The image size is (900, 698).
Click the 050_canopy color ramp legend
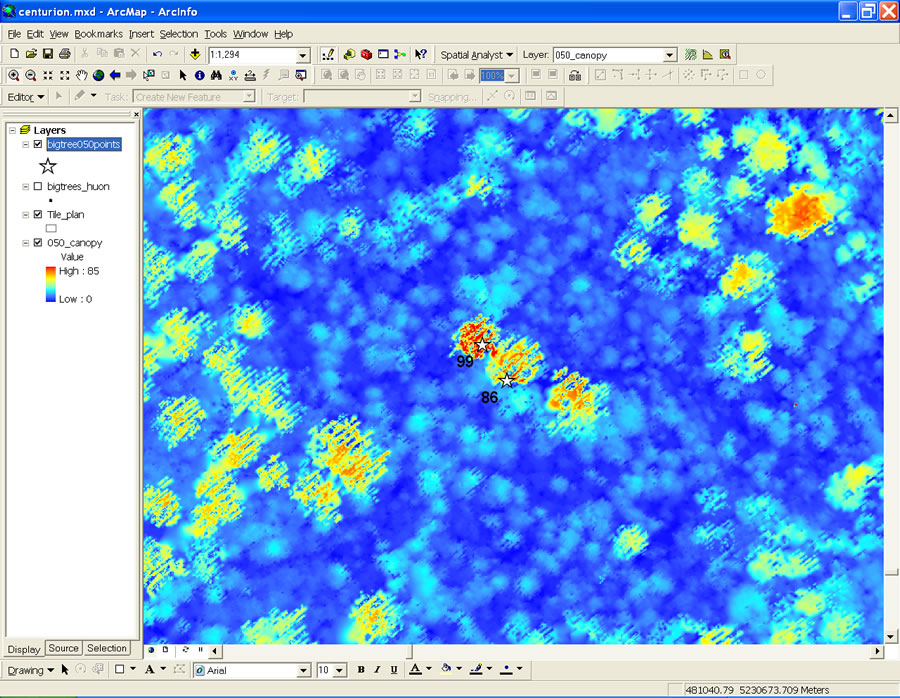pyautogui.click(x=51, y=284)
